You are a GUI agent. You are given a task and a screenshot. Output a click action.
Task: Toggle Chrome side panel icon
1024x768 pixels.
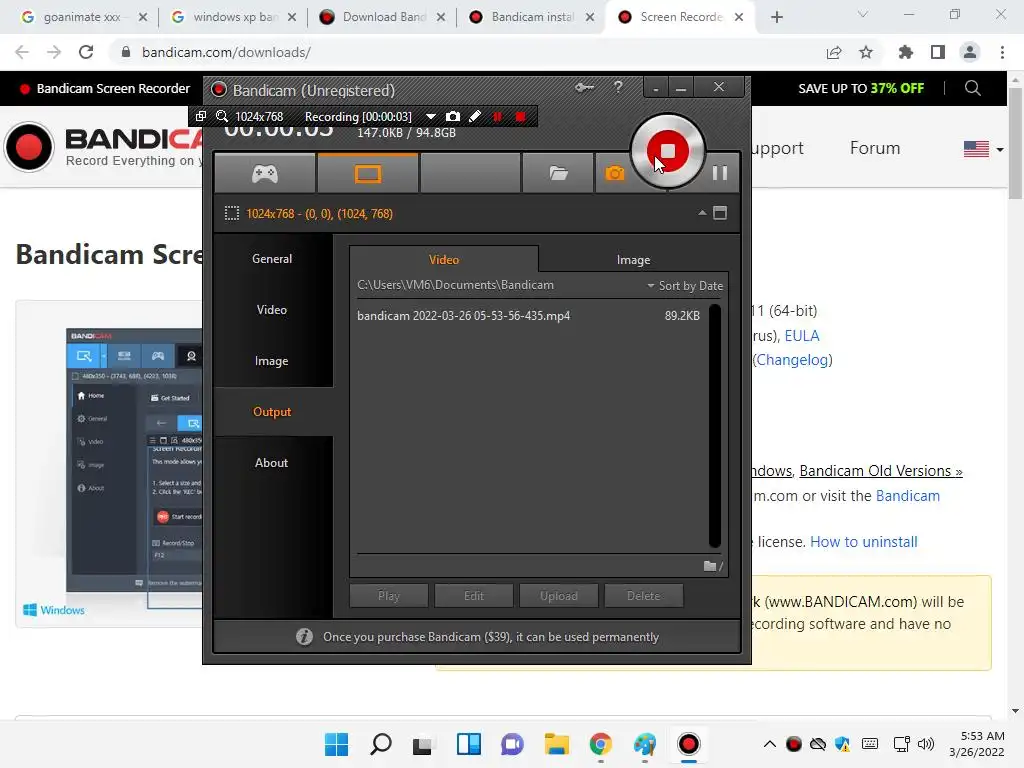938,52
